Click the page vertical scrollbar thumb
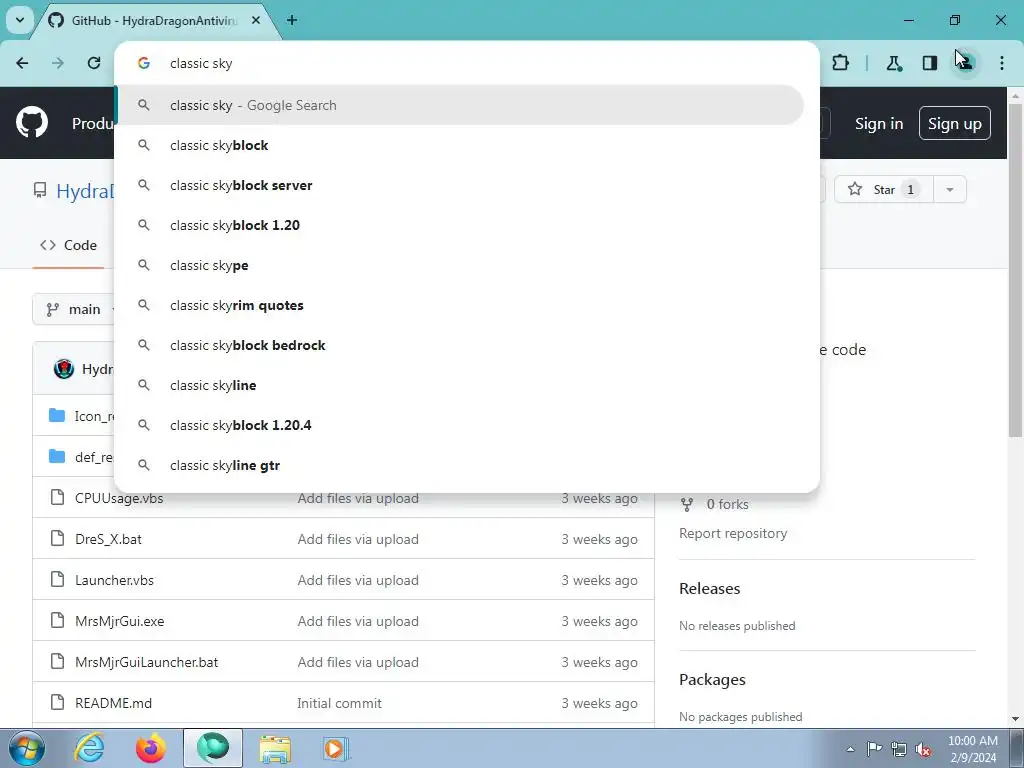 [1016, 270]
